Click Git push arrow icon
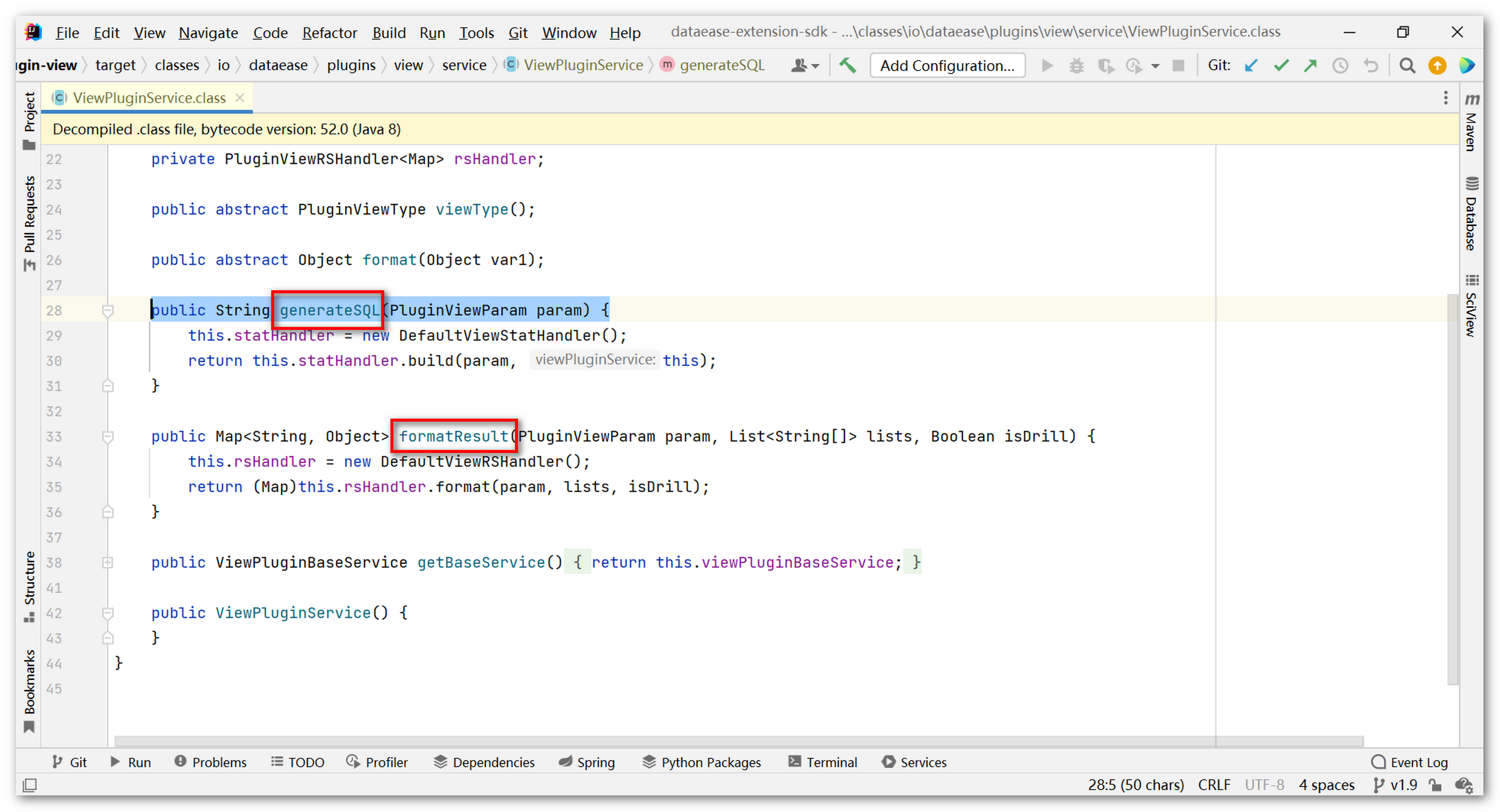This screenshot has height=812, width=1500. coord(1310,65)
